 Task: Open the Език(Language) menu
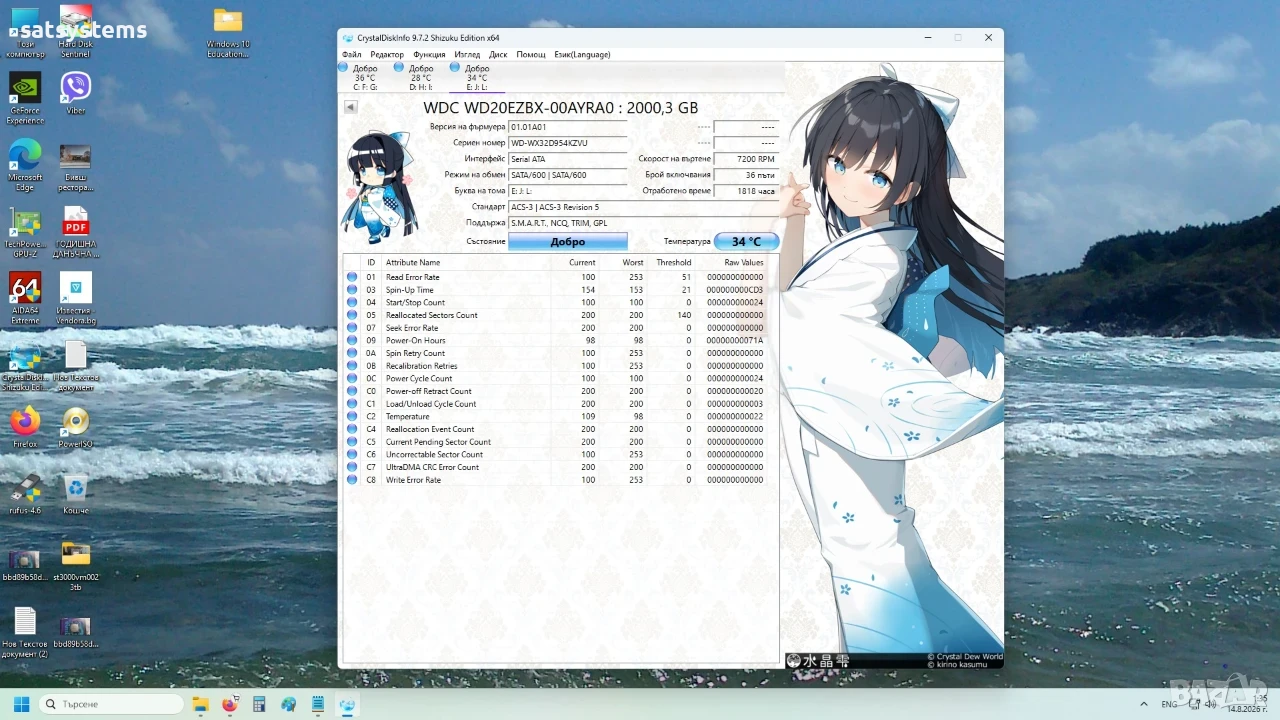coord(582,54)
